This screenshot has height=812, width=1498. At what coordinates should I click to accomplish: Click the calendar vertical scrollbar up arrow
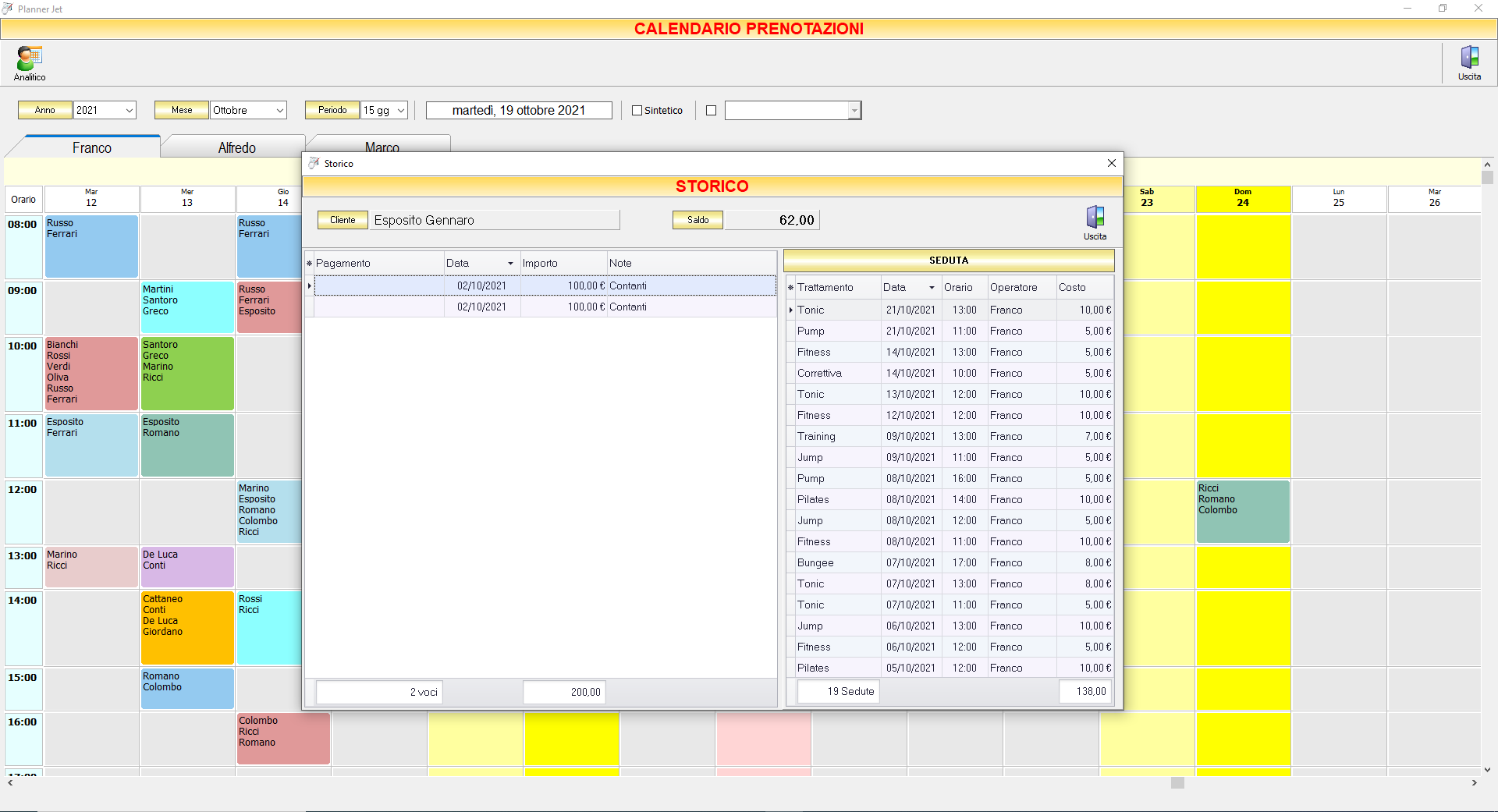point(1487,165)
